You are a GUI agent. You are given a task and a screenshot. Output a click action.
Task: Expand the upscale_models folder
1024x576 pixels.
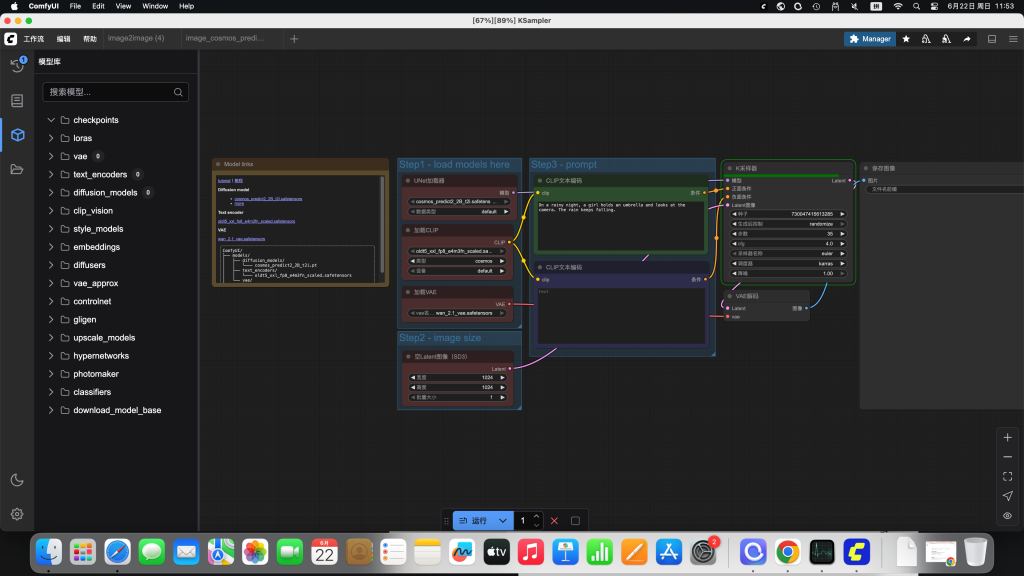[x=51, y=338]
